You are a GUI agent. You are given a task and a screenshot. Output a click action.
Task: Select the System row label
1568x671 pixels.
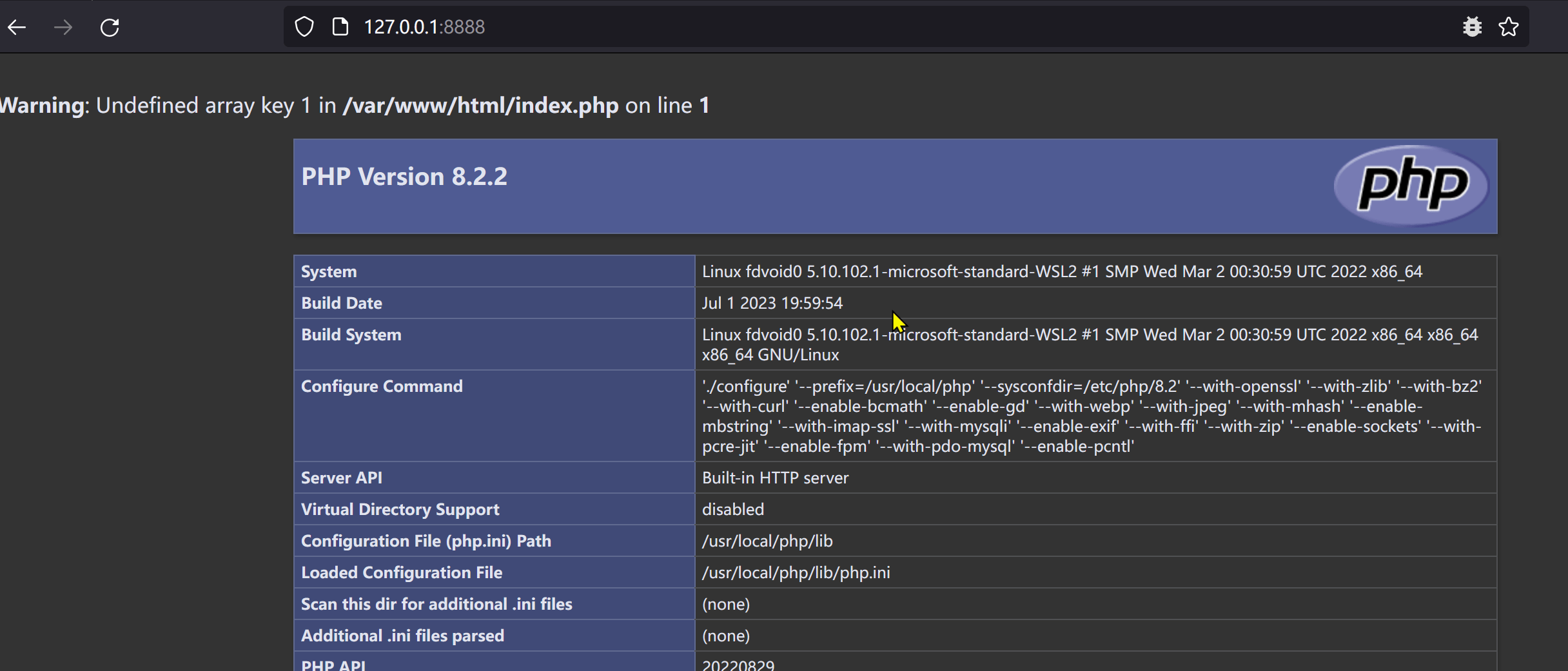click(x=329, y=271)
